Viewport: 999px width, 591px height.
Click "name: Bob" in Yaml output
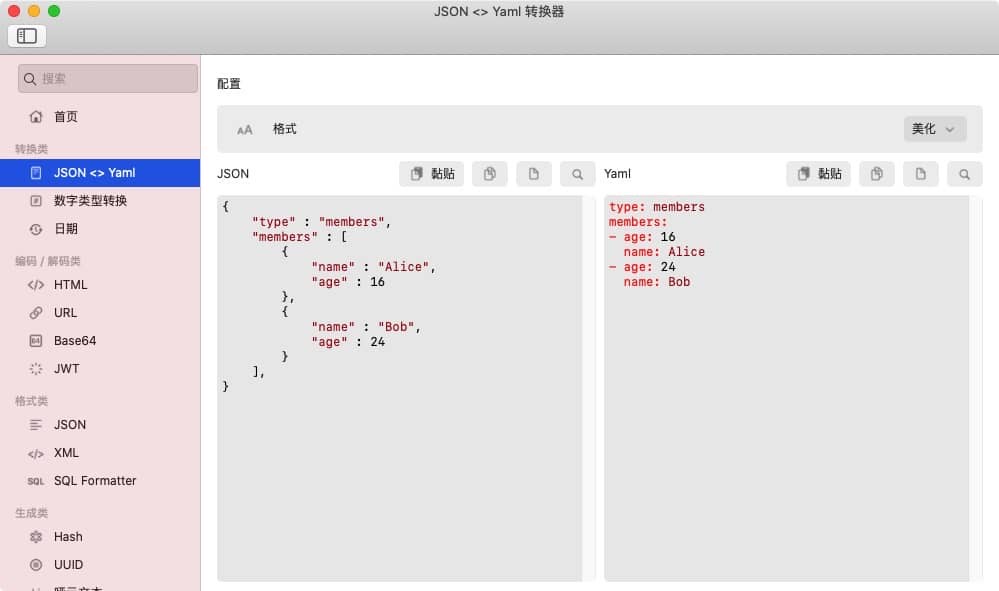pos(657,281)
